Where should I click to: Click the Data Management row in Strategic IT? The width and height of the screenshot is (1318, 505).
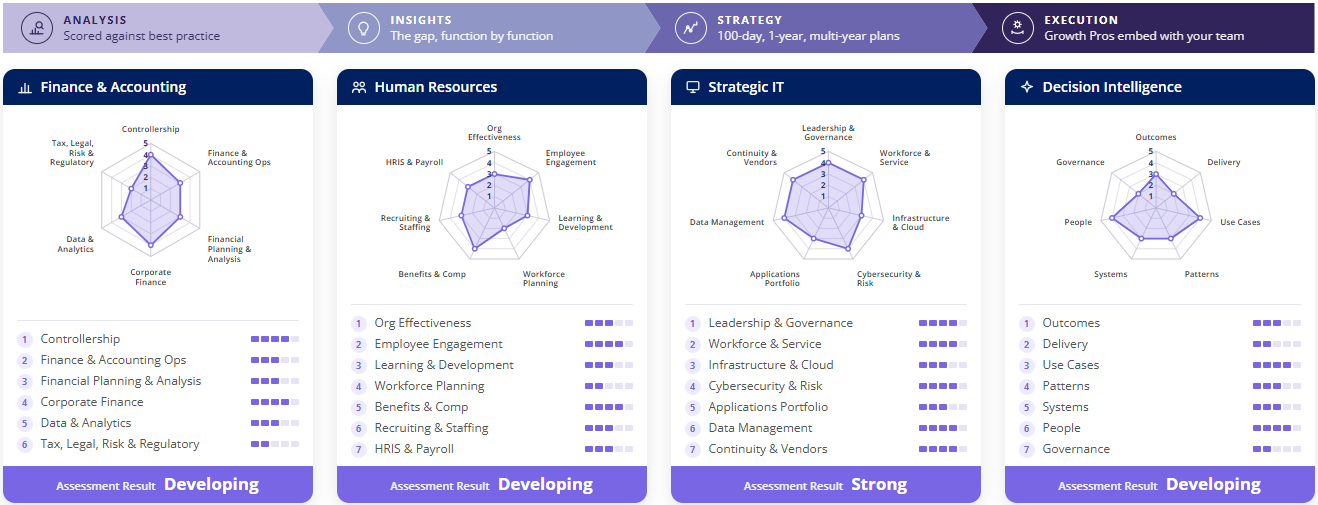click(x=826, y=428)
